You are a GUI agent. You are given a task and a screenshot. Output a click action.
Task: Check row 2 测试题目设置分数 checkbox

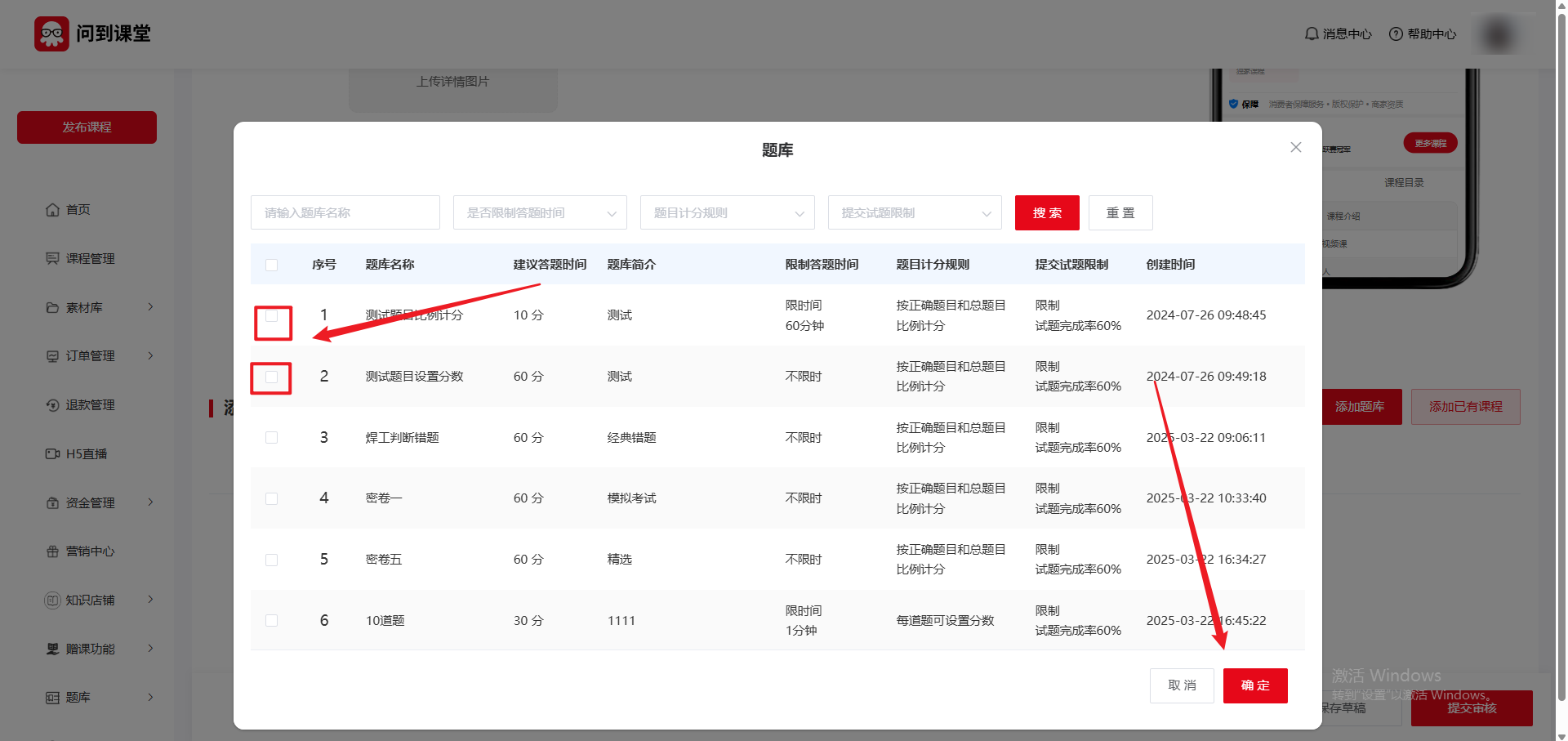pos(272,377)
